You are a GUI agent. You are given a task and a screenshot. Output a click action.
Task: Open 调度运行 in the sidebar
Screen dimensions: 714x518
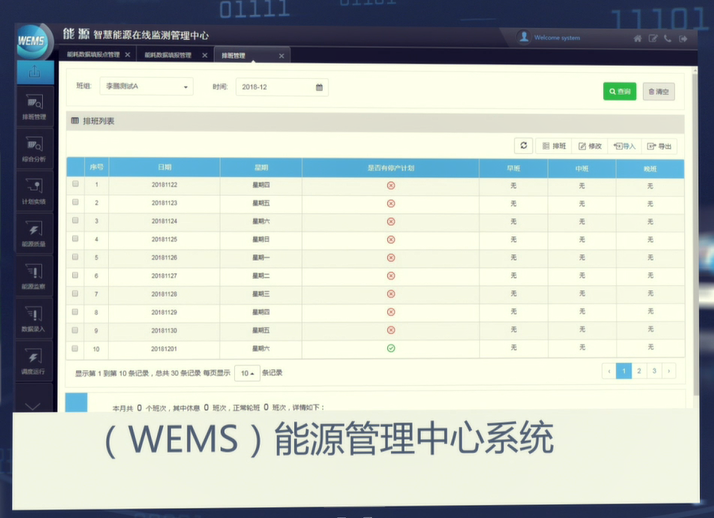[35, 361]
